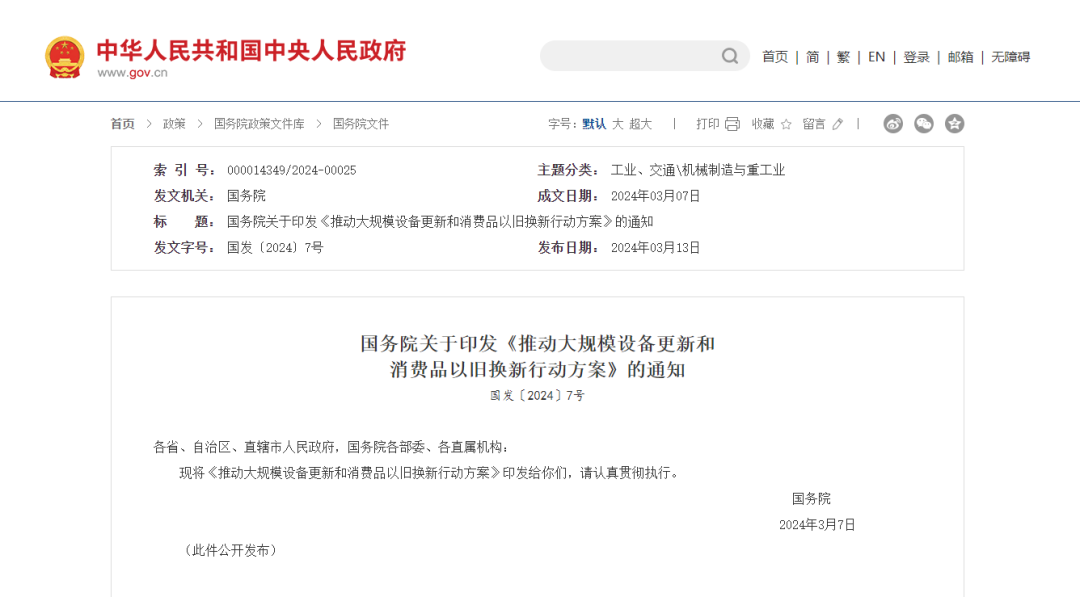Open 政策 breadcrumb link
The width and height of the screenshot is (1080, 597).
coord(174,124)
